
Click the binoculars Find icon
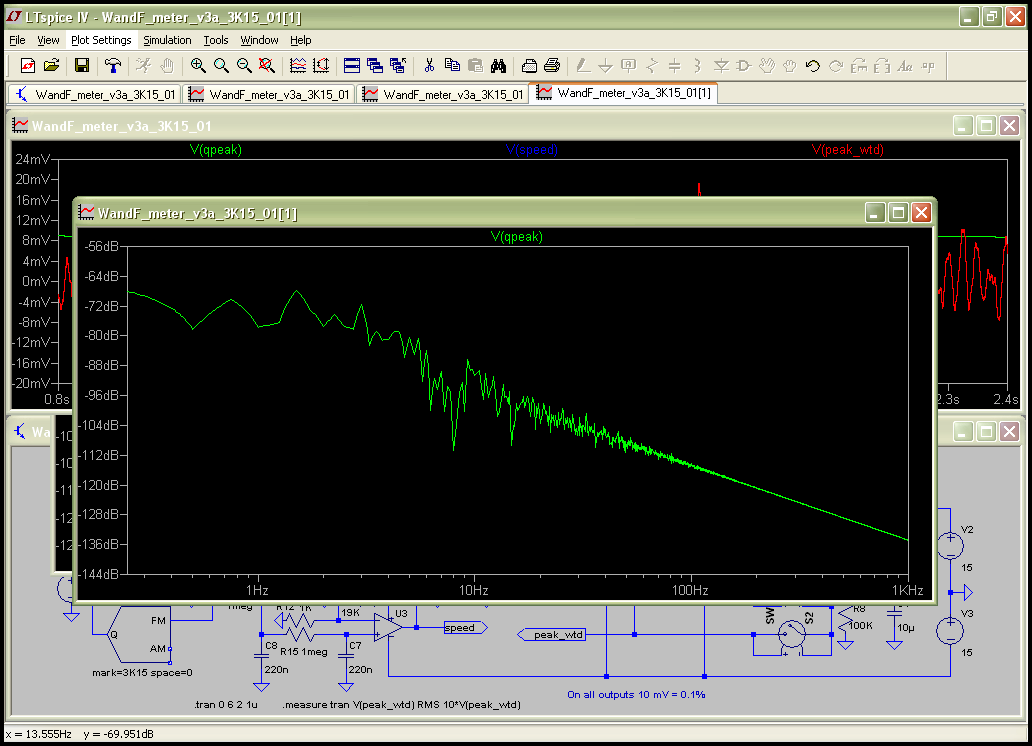pyautogui.click(x=499, y=66)
